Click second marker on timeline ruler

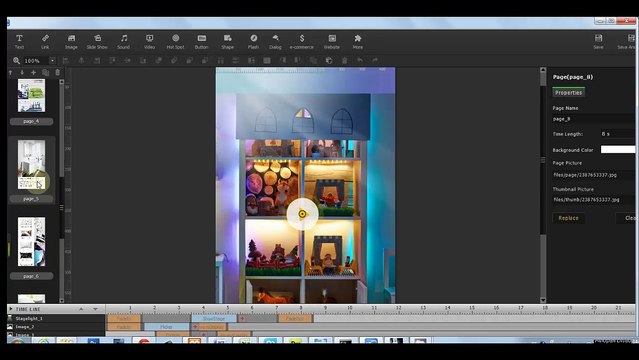(154, 308)
